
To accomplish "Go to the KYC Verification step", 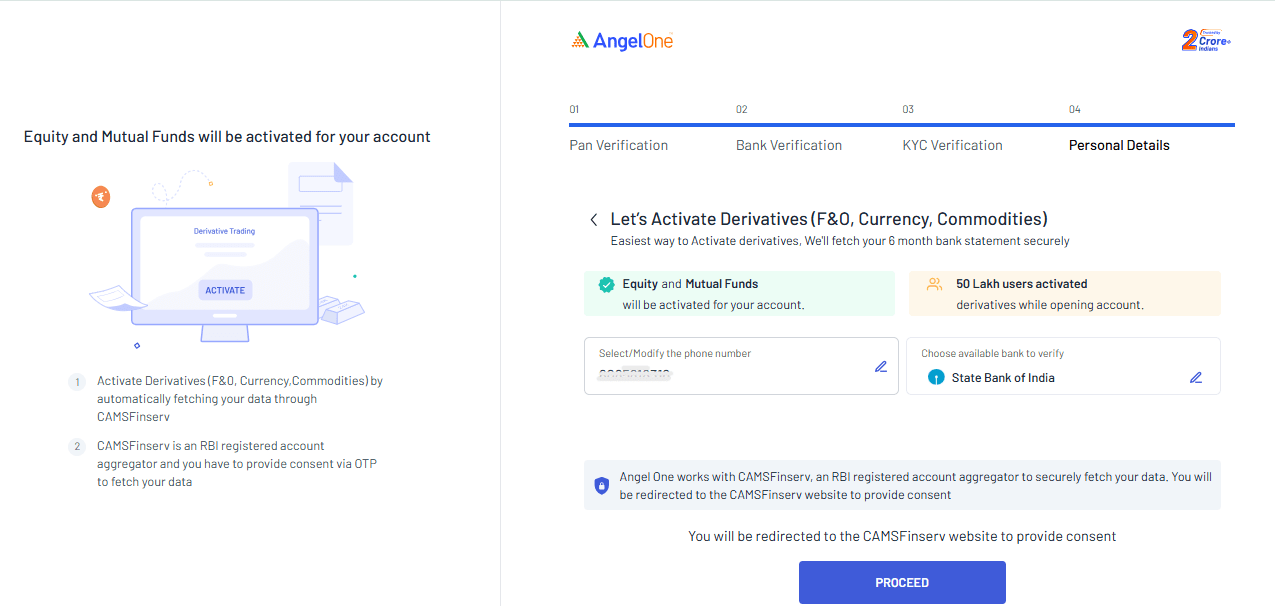I will click(x=953, y=145).
